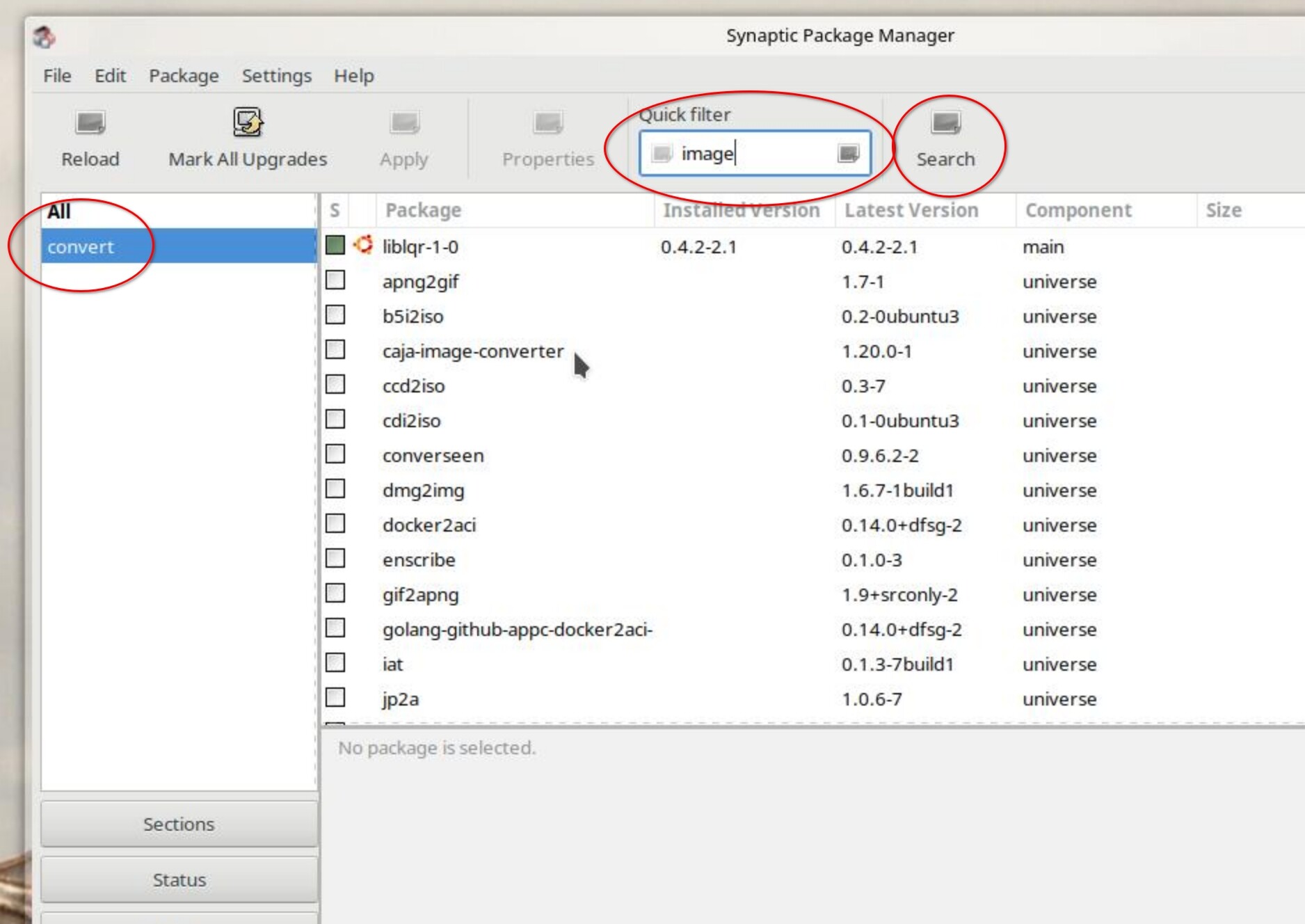Click the clear icon in Quick filter field
The image size is (1305, 924).
pyautogui.click(x=848, y=153)
